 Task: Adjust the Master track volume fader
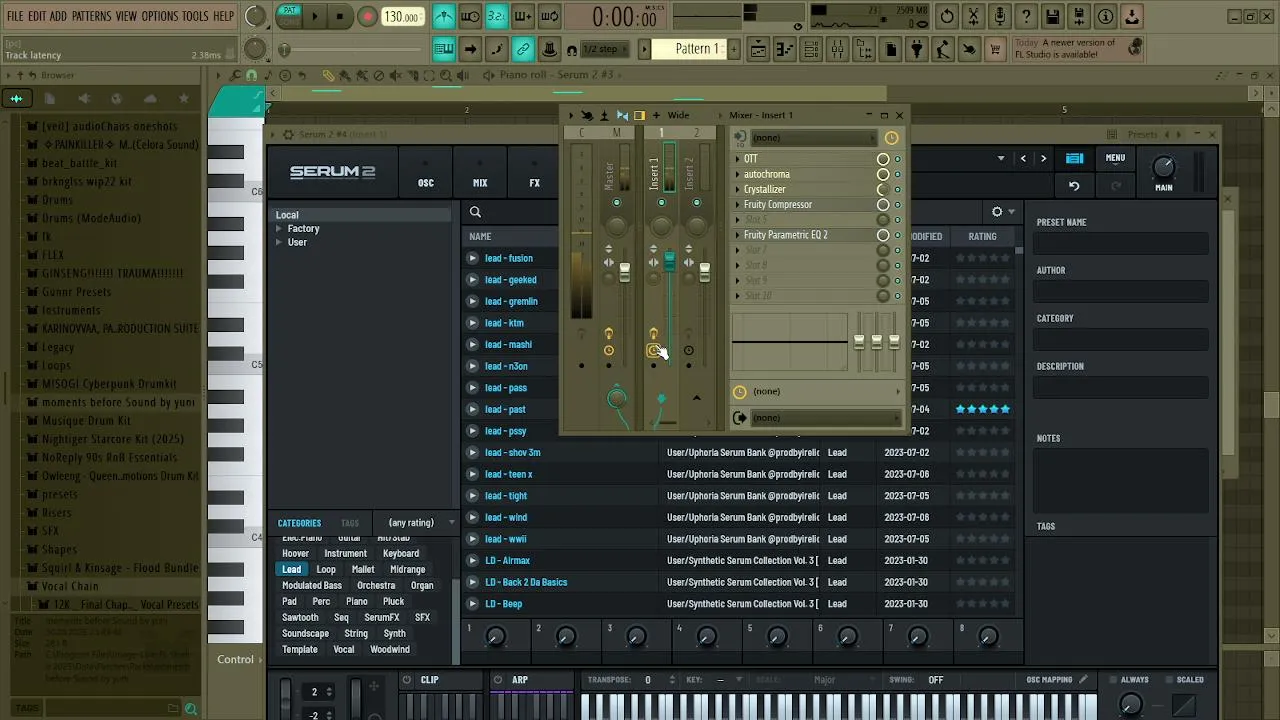tap(625, 270)
